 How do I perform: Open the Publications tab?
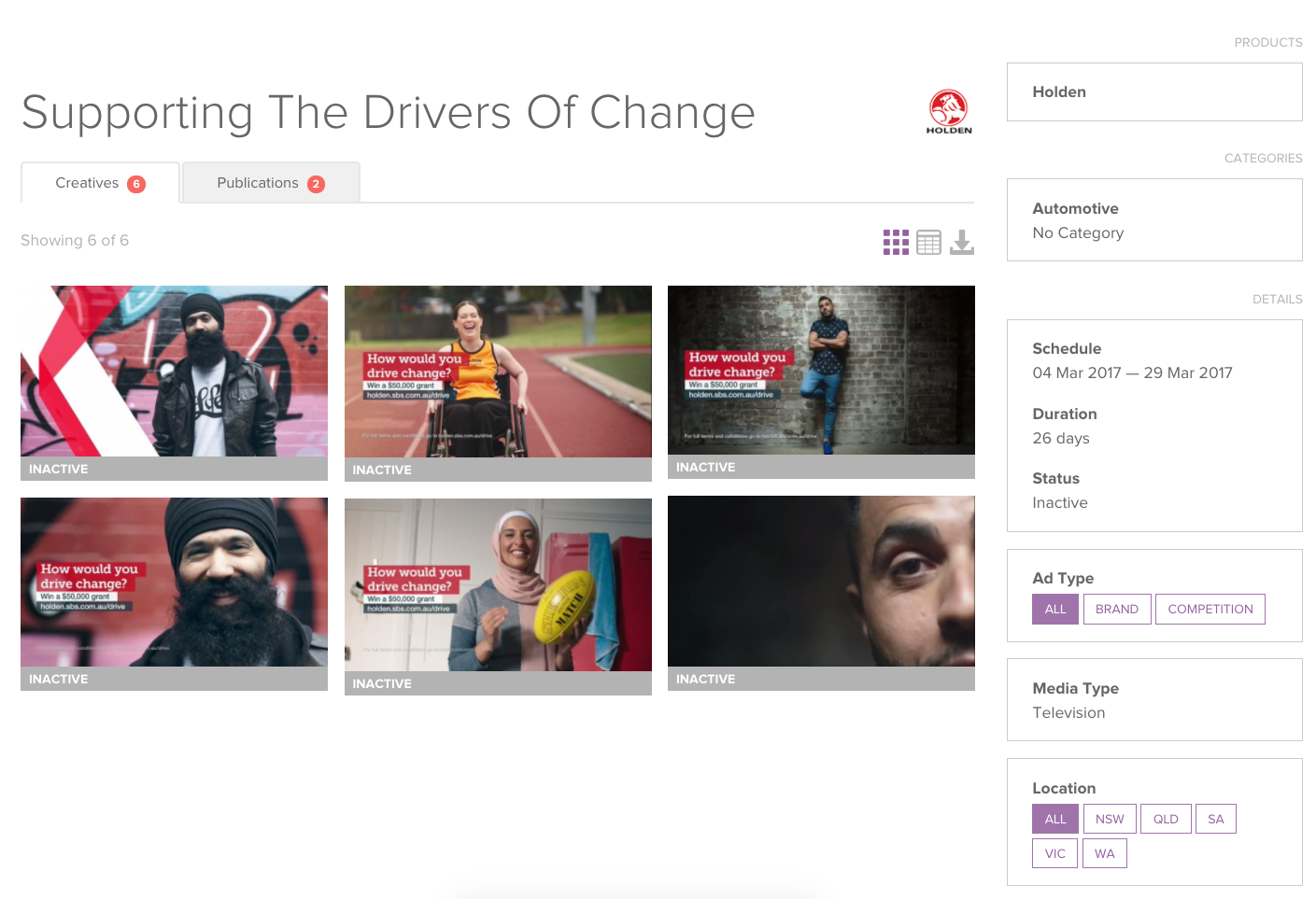(x=271, y=183)
